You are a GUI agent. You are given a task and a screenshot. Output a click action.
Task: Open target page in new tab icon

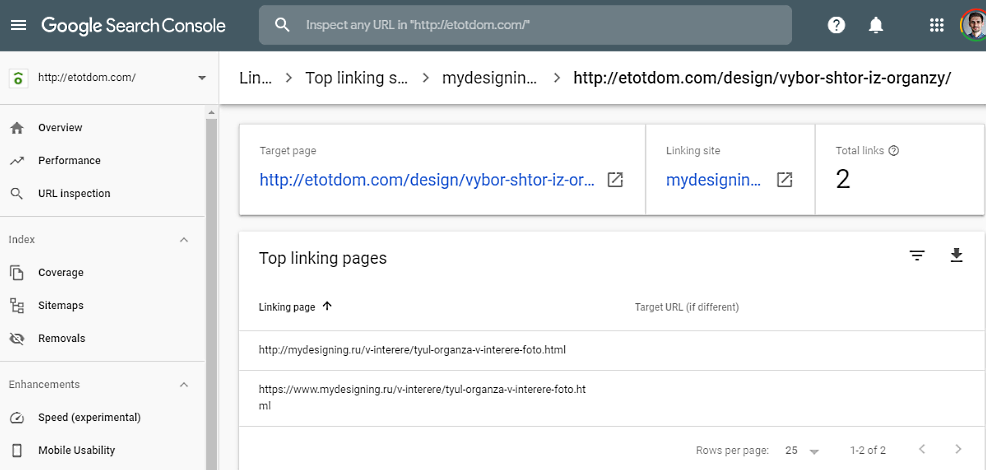point(615,180)
